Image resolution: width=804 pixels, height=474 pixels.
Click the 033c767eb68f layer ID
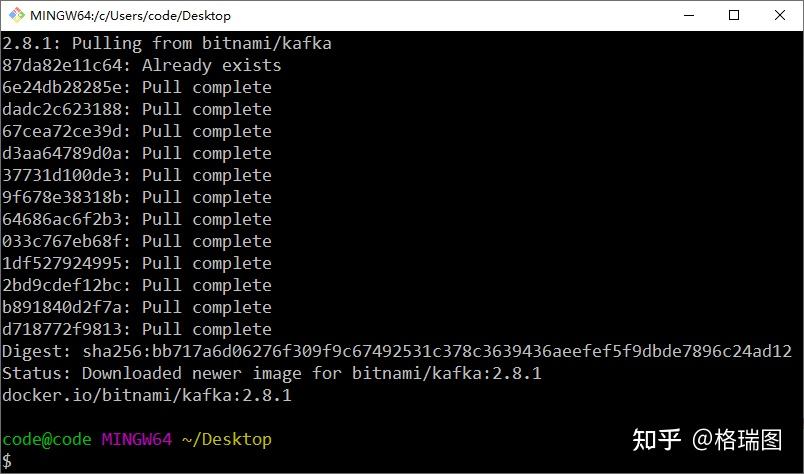click(62, 241)
